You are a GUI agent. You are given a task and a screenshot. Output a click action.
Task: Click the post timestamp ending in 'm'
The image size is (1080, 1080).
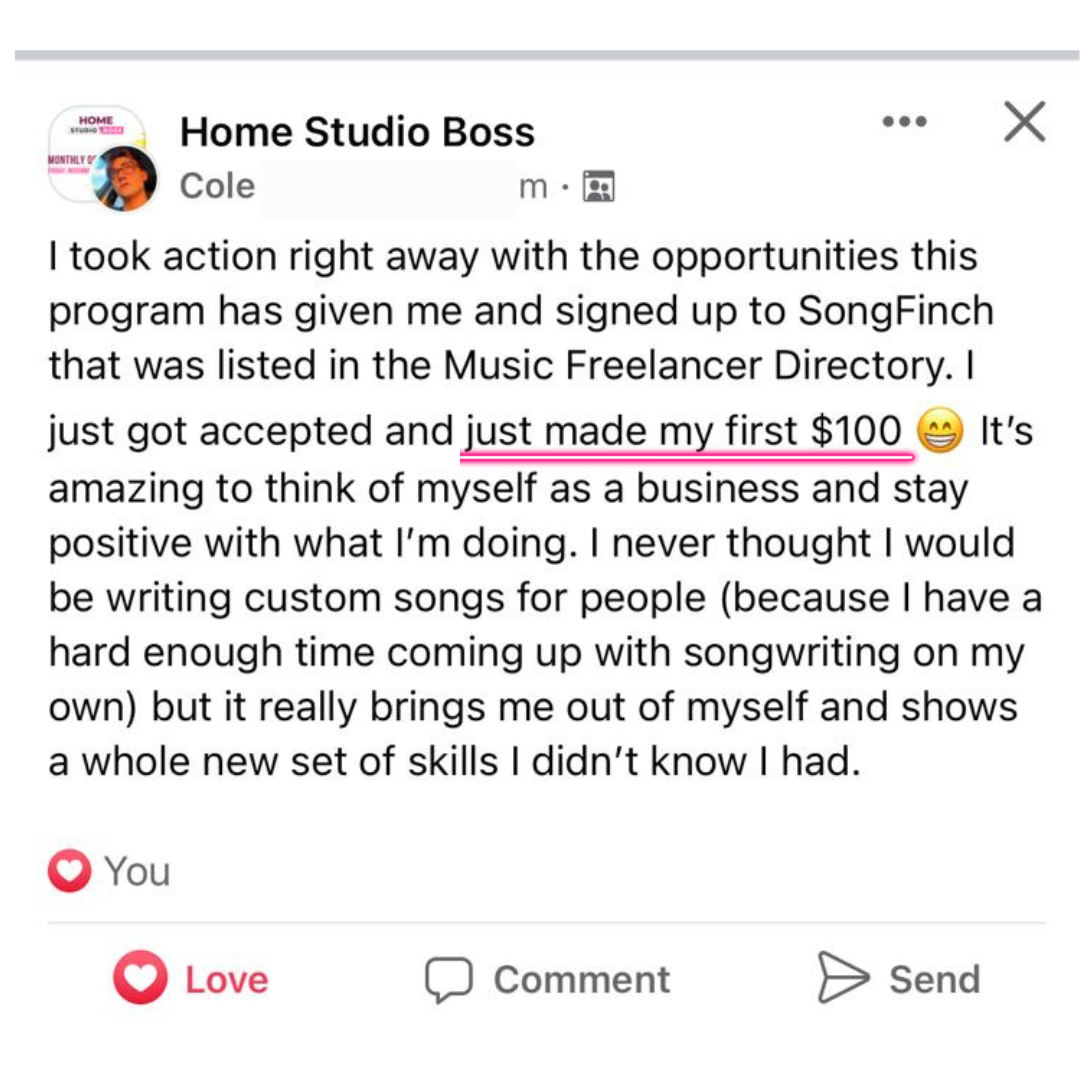coord(533,186)
